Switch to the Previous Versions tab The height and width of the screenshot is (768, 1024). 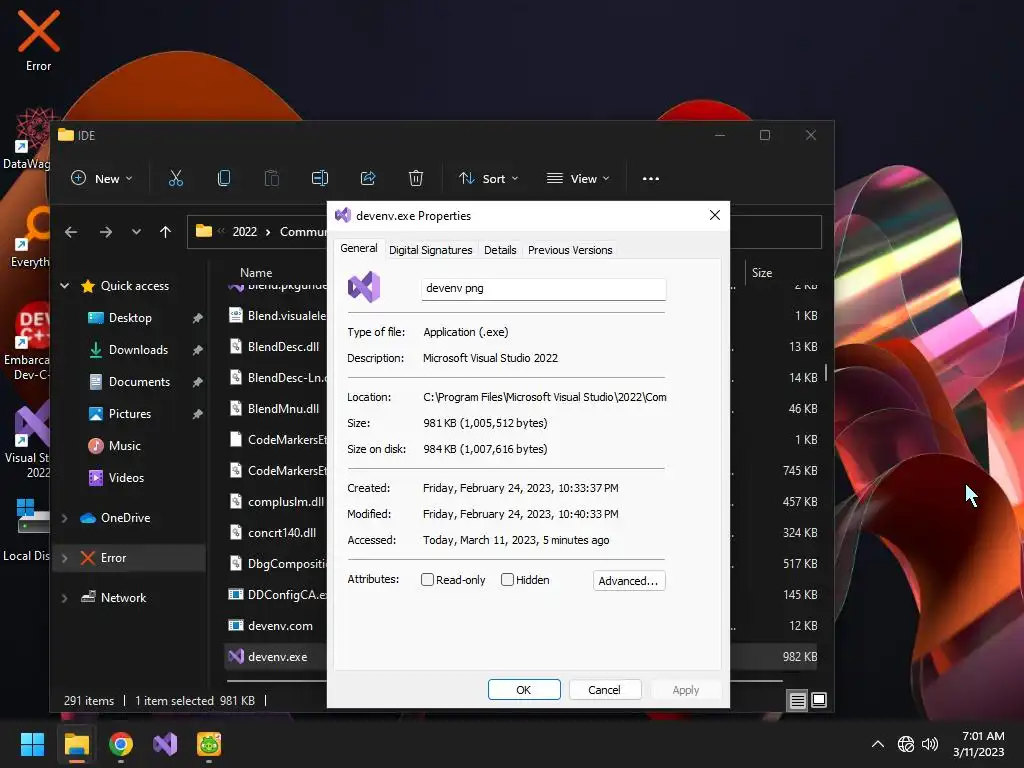click(x=570, y=250)
